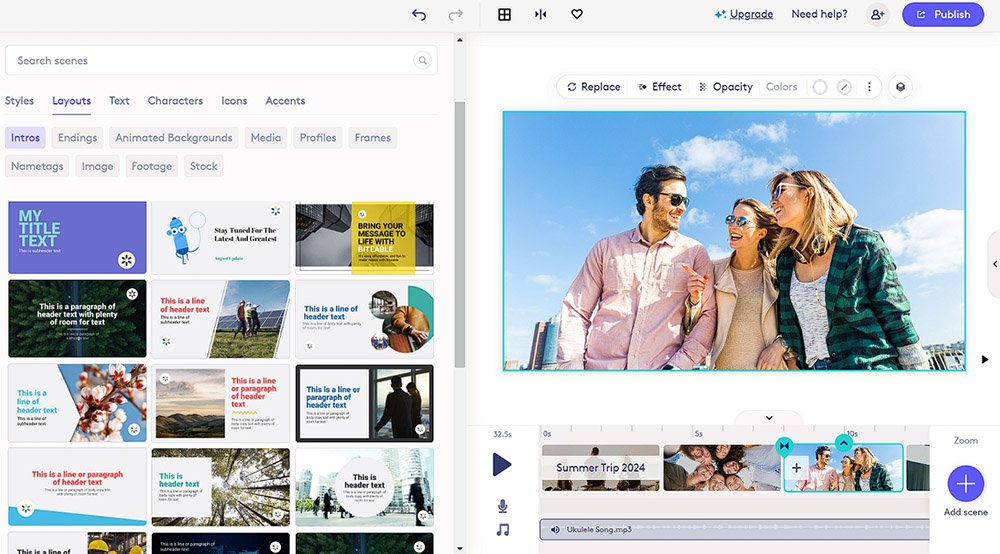Switch to the Text tab
This screenshot has width=1000, height=554.
[x=119, y=101]
